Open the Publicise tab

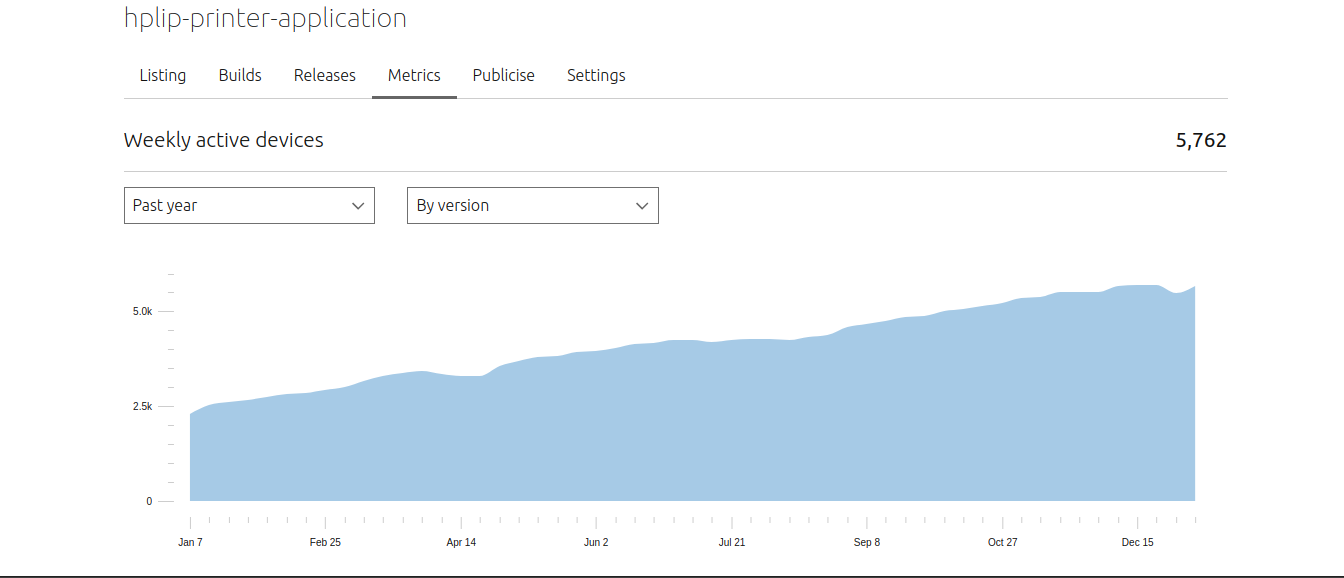point(504,75)
